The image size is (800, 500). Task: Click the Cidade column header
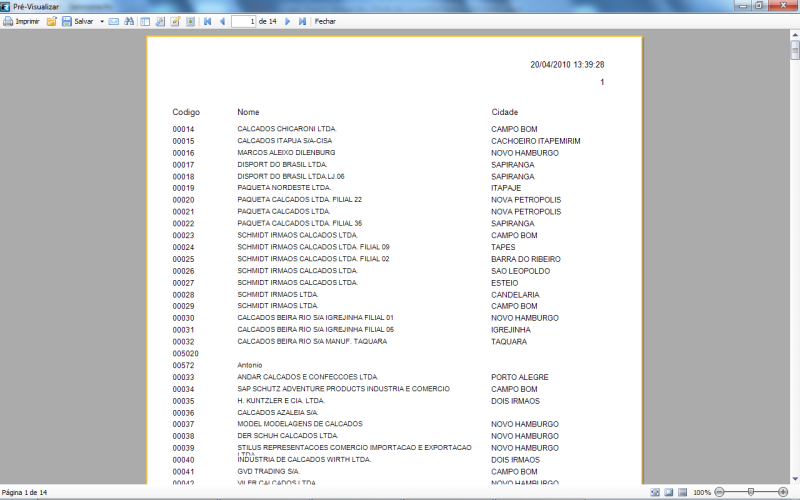tap(505, 112)
